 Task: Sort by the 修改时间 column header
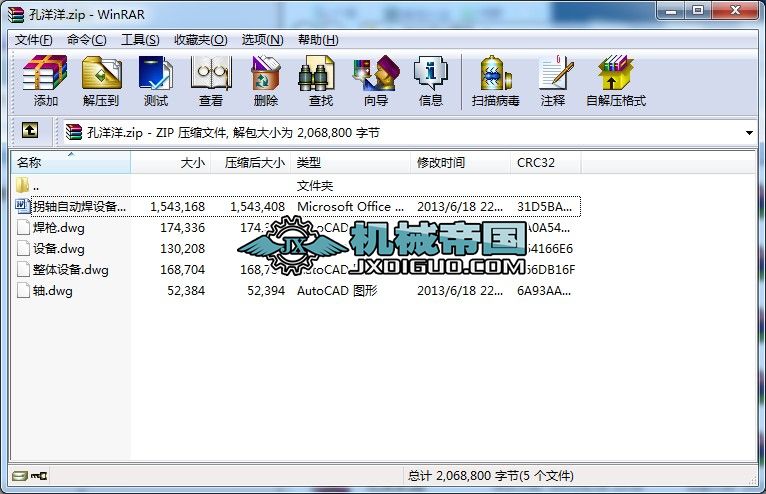tap(461, 162)
